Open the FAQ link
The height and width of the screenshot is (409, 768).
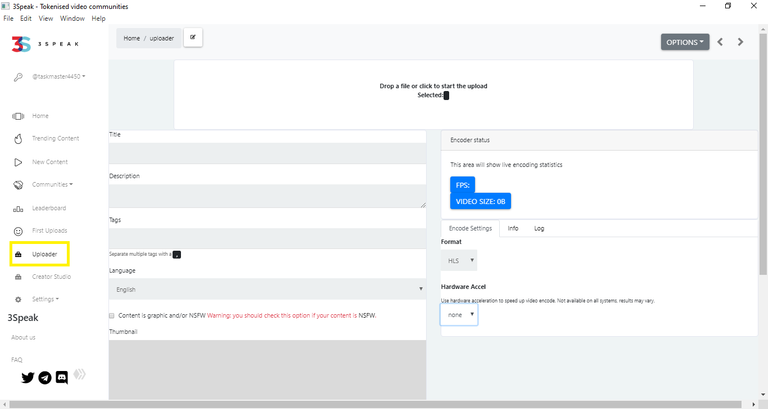point(17,360)
